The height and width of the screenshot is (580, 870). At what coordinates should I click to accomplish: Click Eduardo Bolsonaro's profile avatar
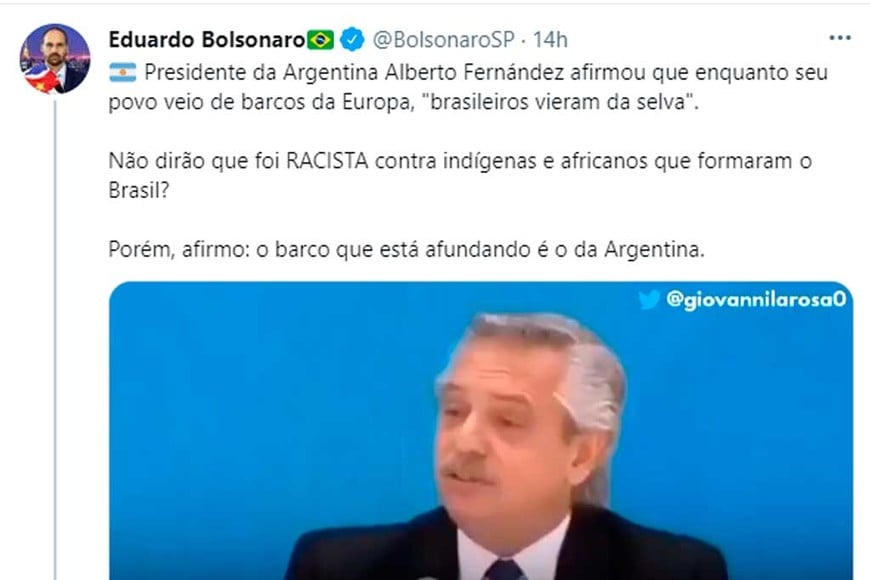point(55,58)
